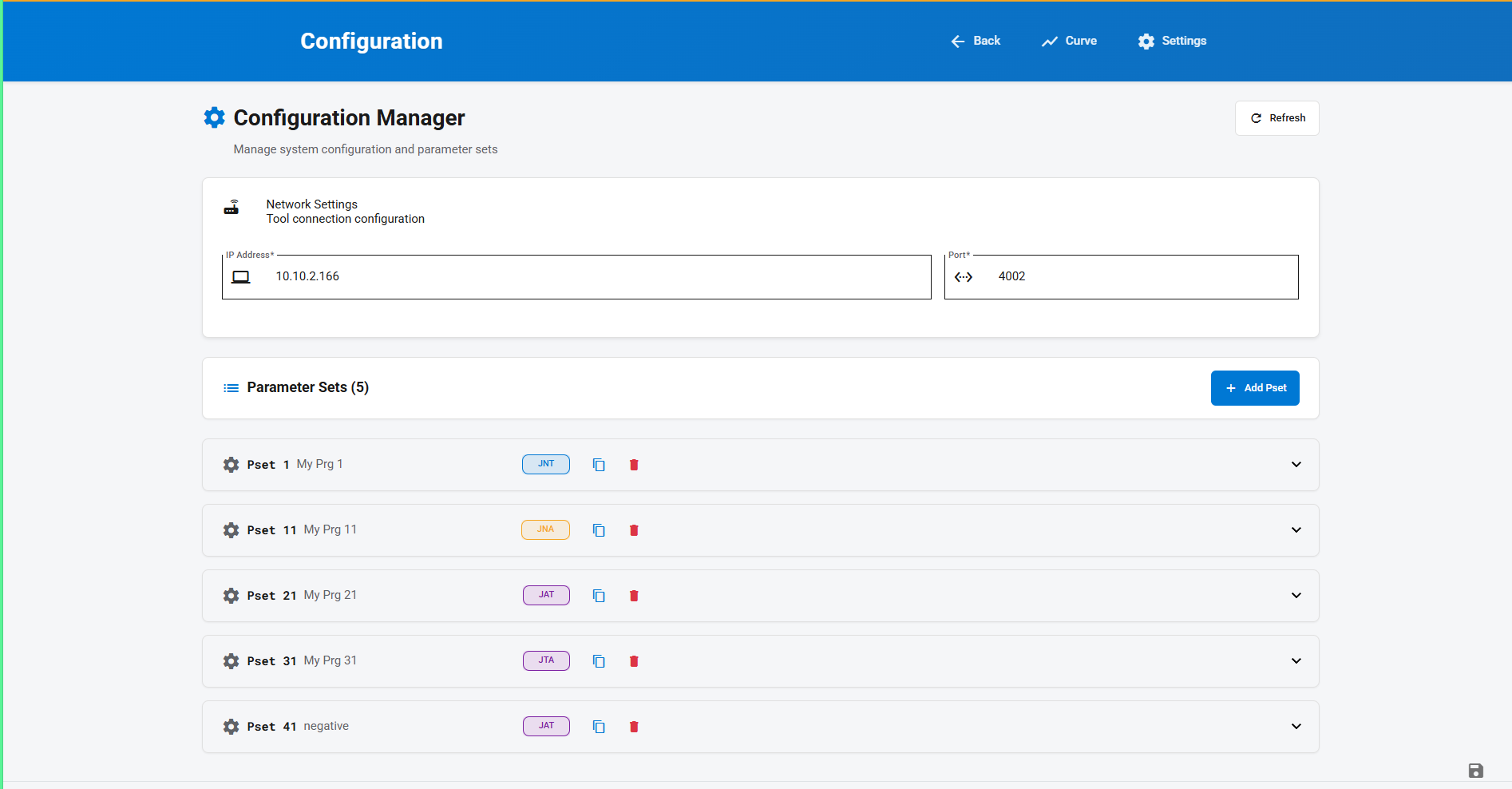
Task: Click gear icon of Pset 41
Action: pos(232,727)
